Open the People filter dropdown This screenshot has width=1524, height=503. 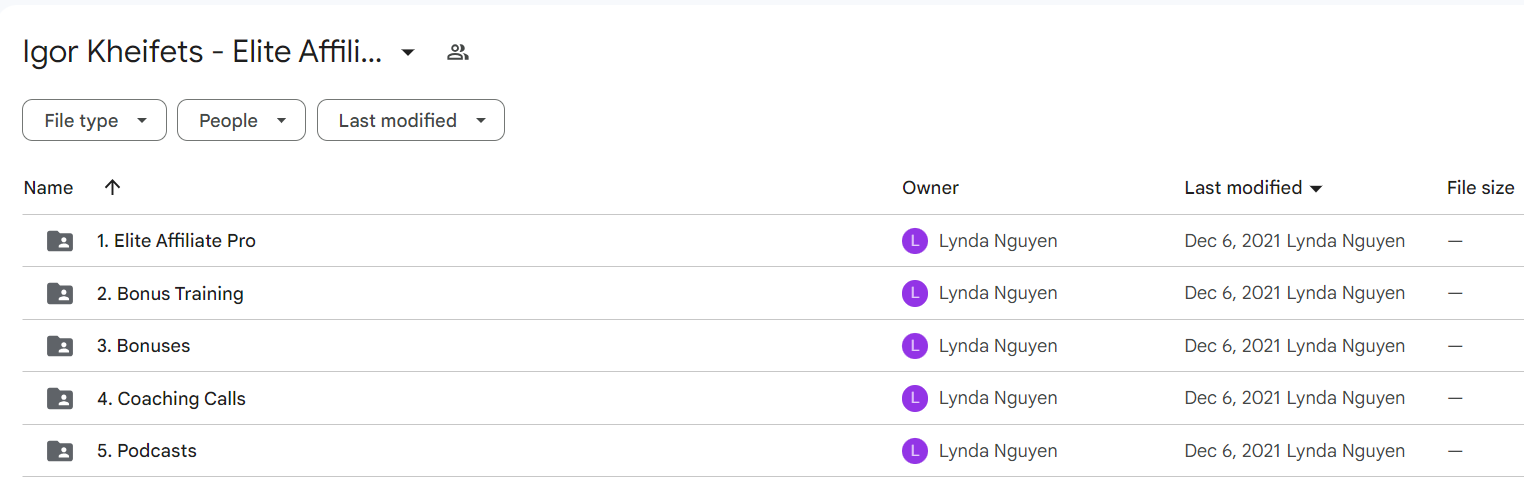pos(241,120)
